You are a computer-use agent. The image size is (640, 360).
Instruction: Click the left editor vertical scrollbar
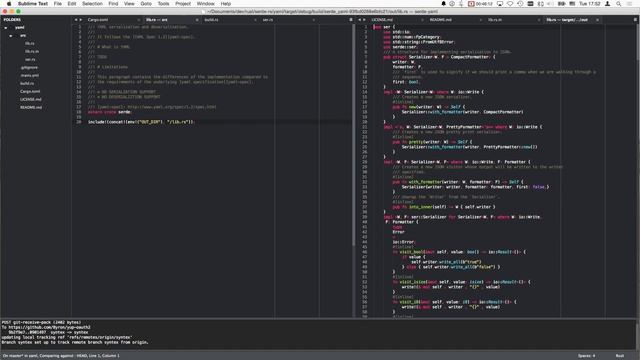(x=353, y=135)
